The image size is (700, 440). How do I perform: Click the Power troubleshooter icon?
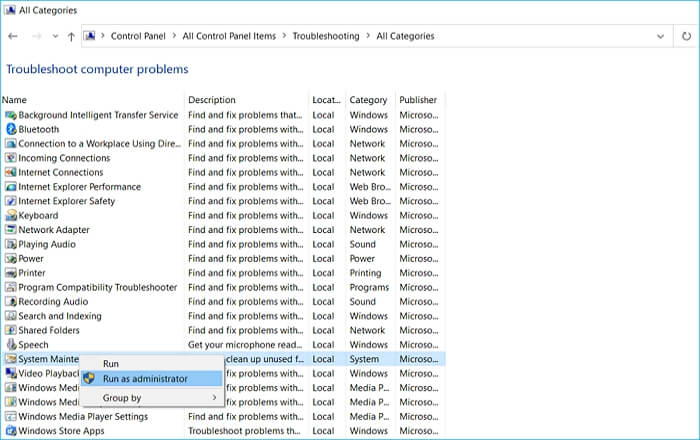(x=11, y=258)
